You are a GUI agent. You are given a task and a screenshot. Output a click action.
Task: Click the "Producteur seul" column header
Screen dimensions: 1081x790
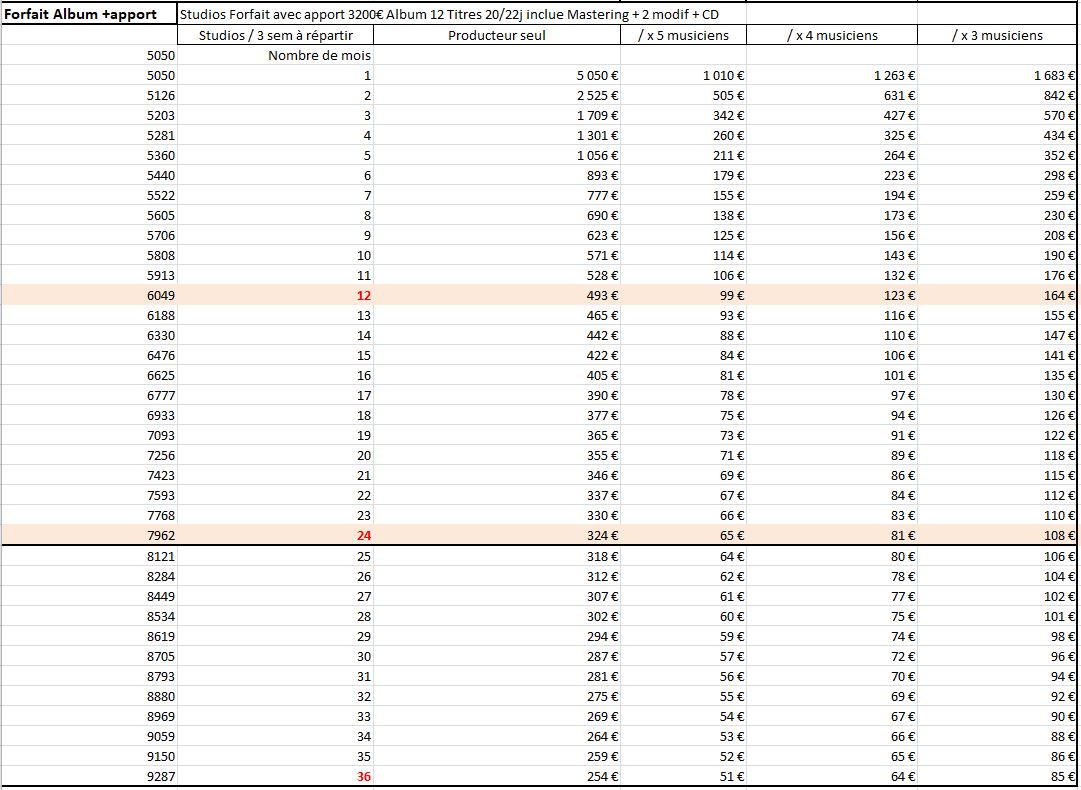(497, 36)
